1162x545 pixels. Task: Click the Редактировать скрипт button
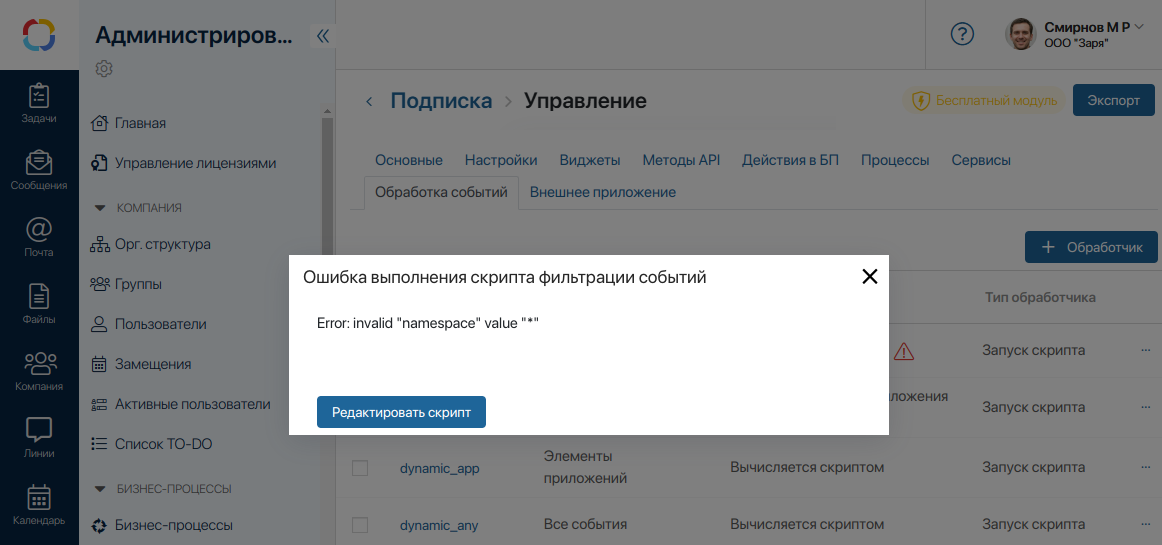(x=401, y=412)
